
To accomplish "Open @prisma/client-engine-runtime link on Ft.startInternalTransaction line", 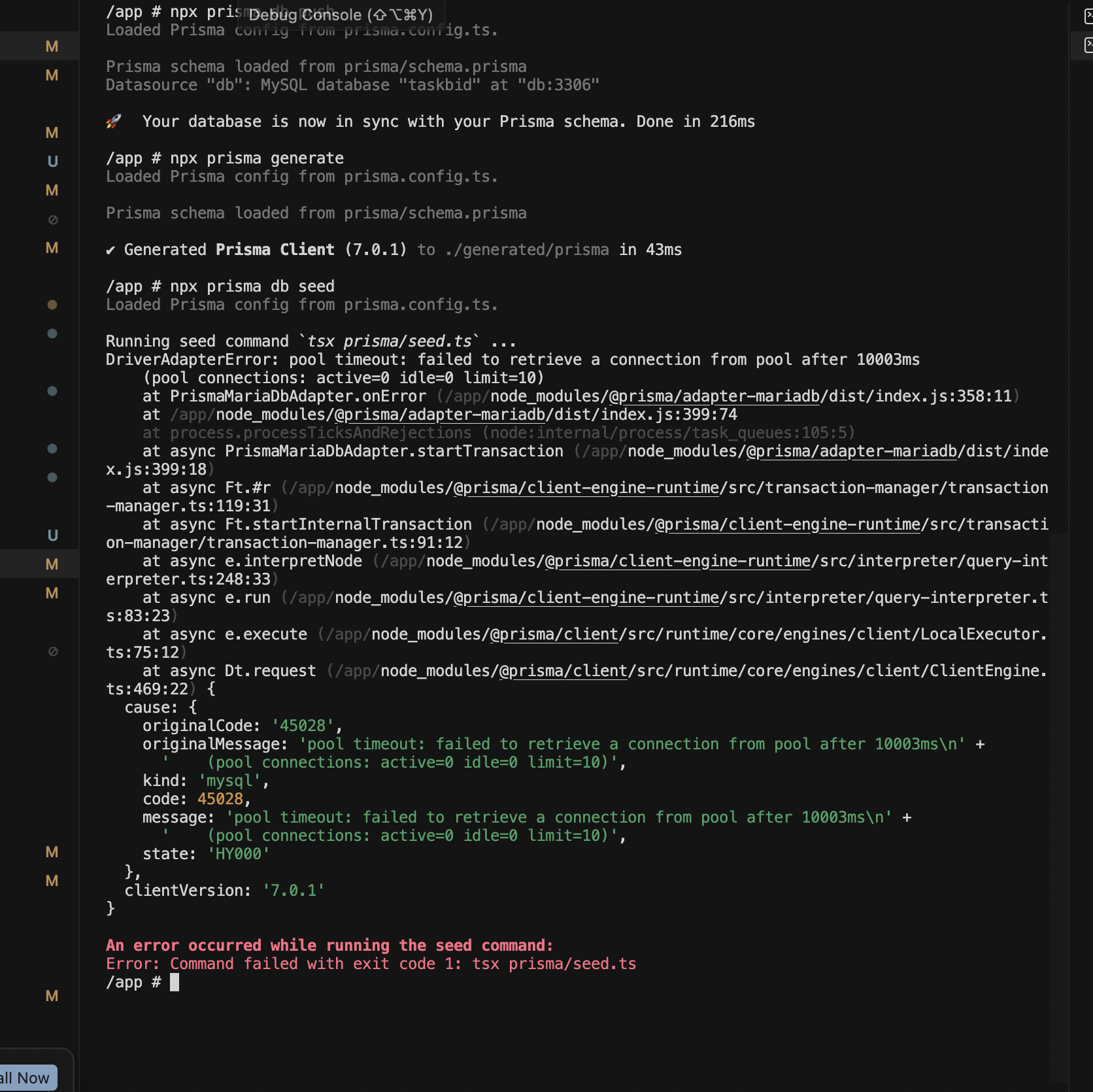I will [787, 524].
